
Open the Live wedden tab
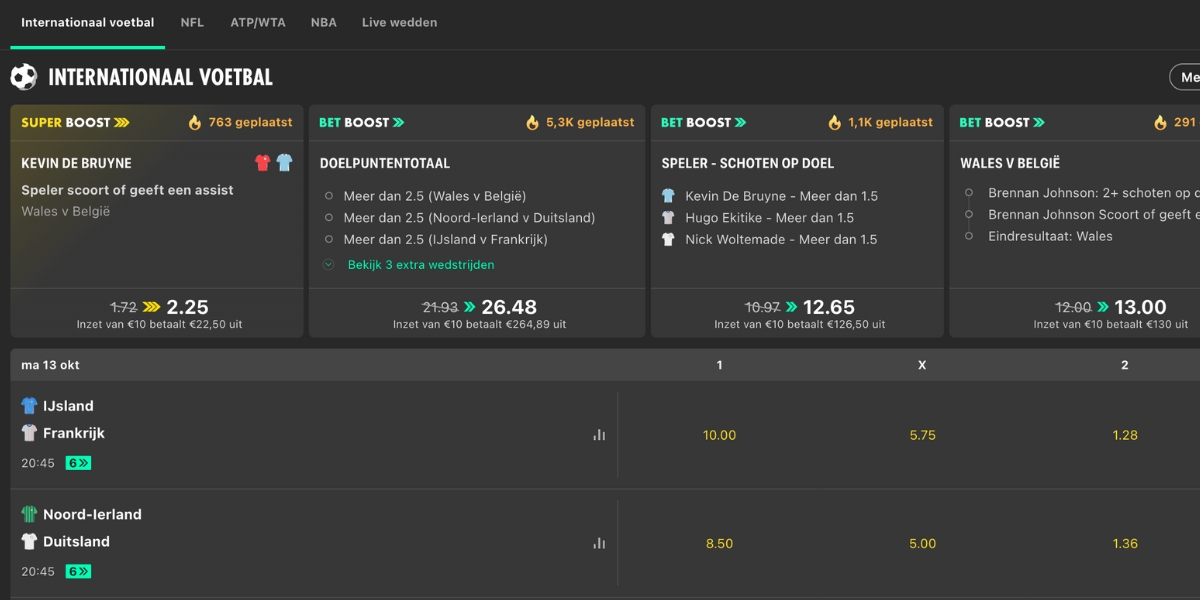(399, 22)
